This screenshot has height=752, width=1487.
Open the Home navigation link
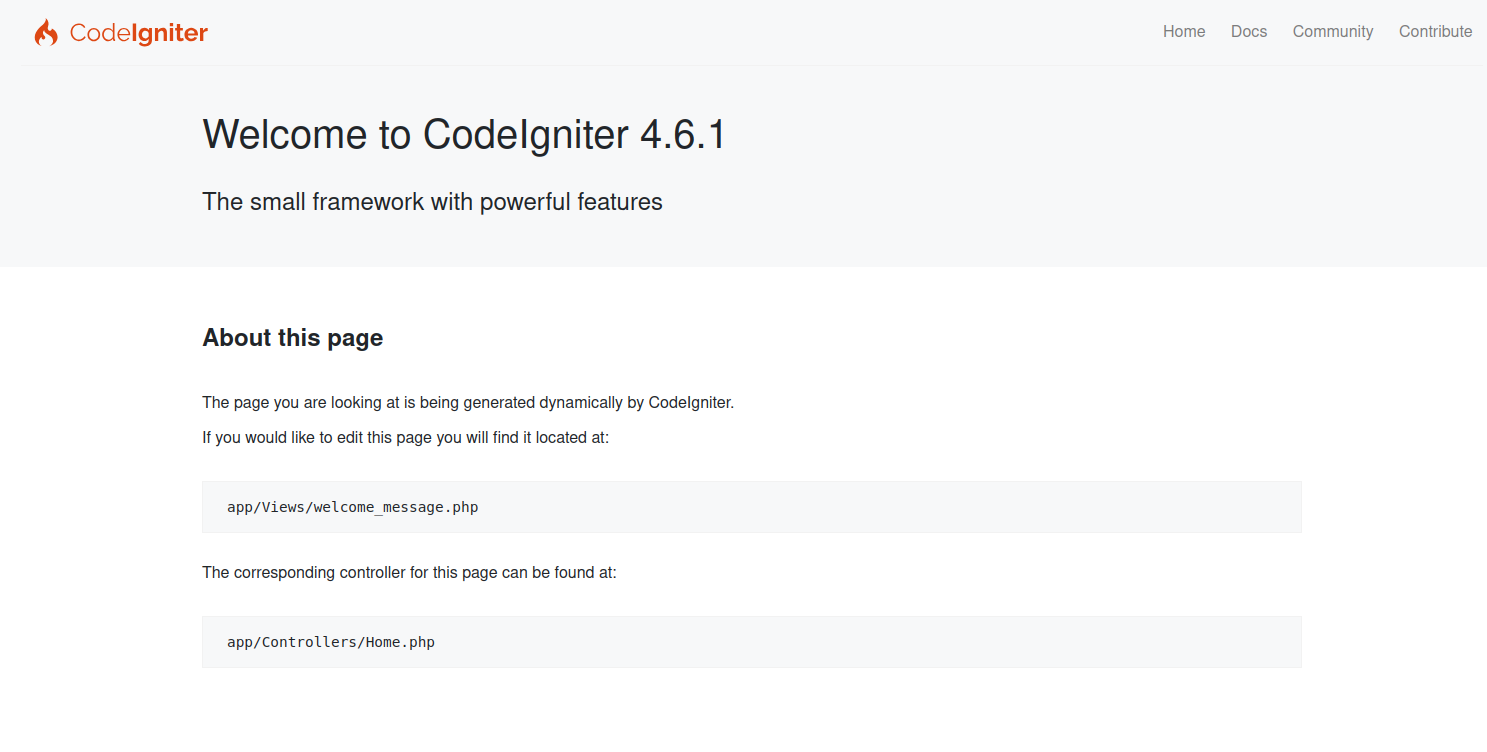click(1183, 32)
